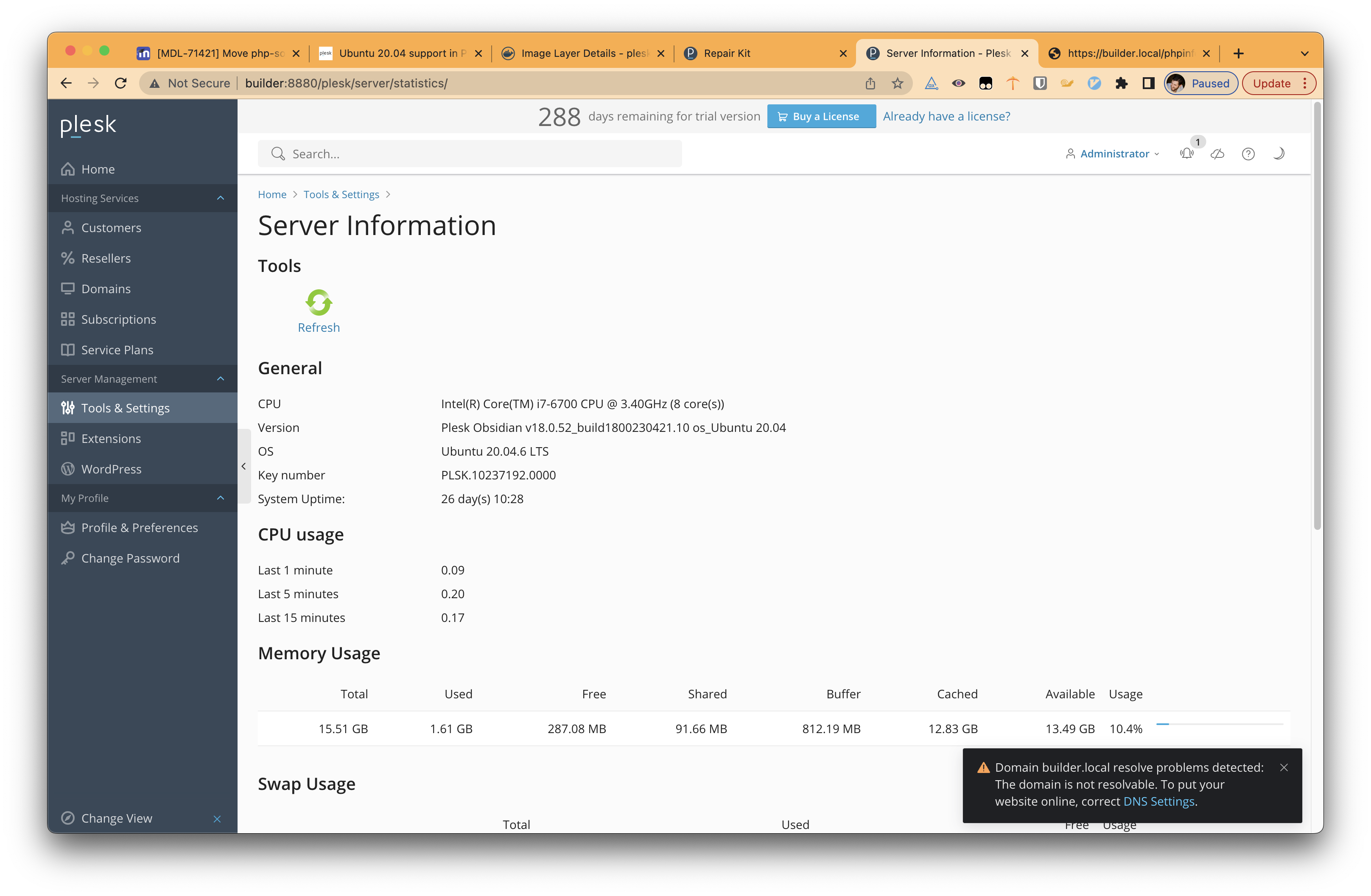Click the Paused profile button
This screenshot has width=1371, height=896.
pyautogui.click(x=1200, y=84)
